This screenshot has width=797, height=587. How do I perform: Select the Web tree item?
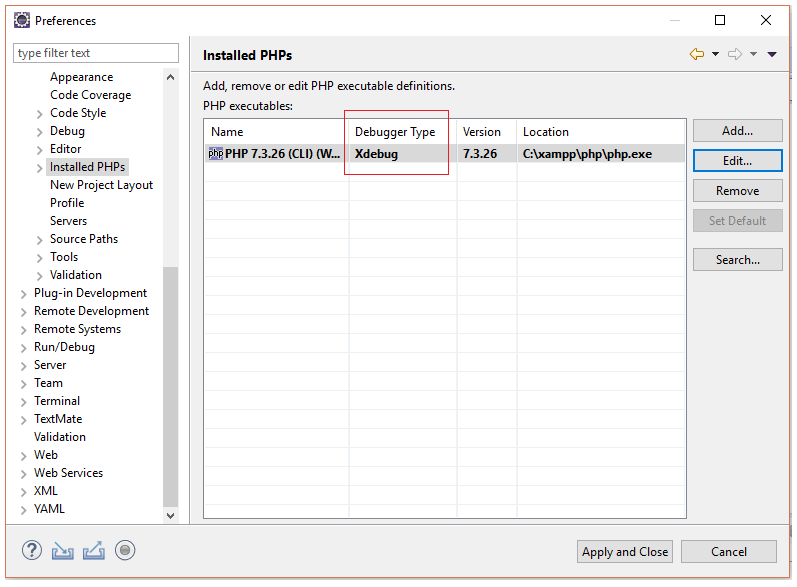[x=46, y=455]
